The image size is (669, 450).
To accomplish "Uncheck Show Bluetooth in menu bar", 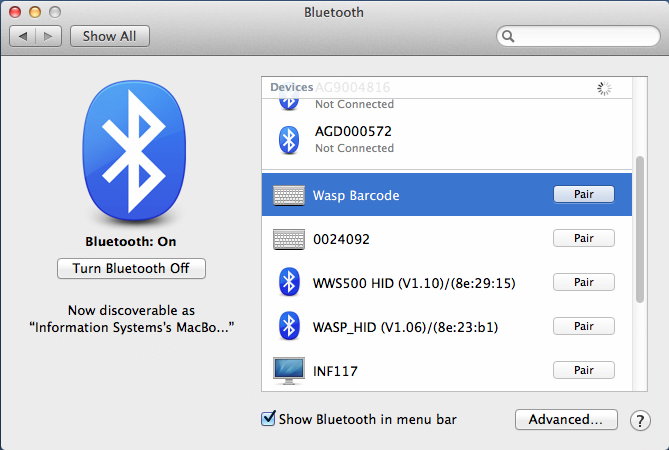I will [268, 418].
